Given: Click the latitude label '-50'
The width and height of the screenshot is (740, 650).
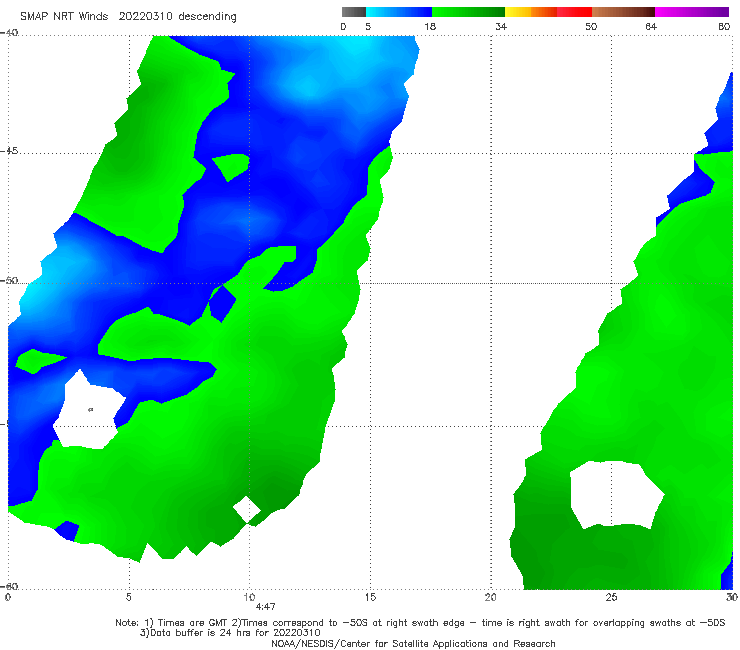Looking at the screenshot, I should [9, 281].
